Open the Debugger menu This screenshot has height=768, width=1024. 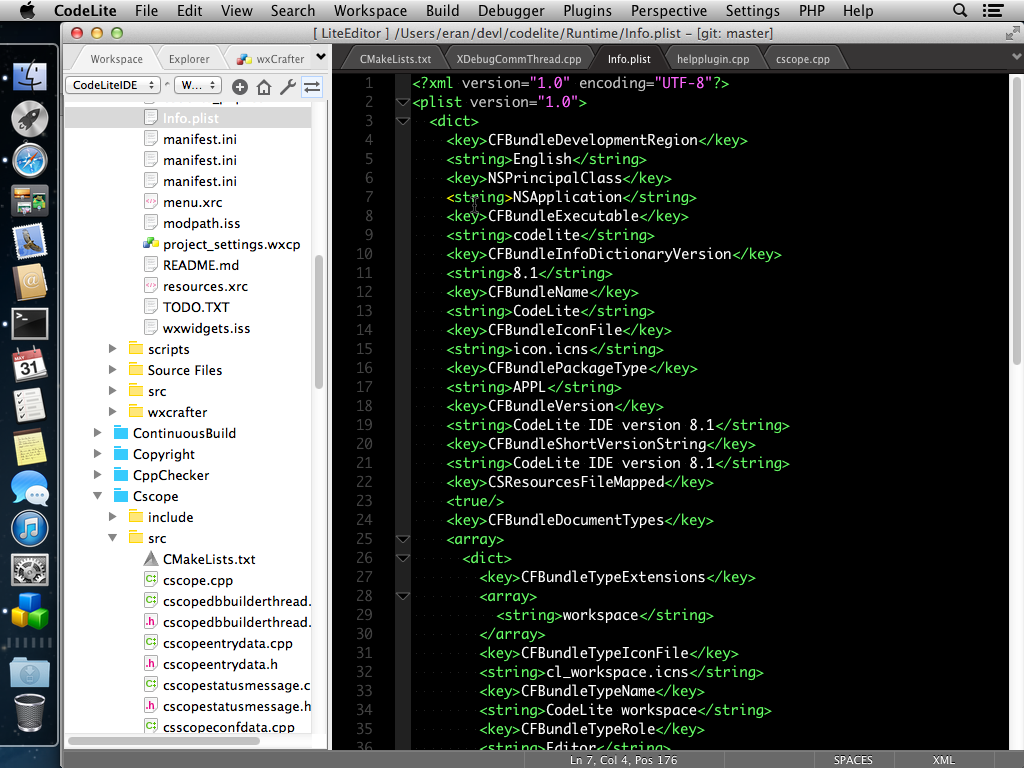tap(511, 10)
